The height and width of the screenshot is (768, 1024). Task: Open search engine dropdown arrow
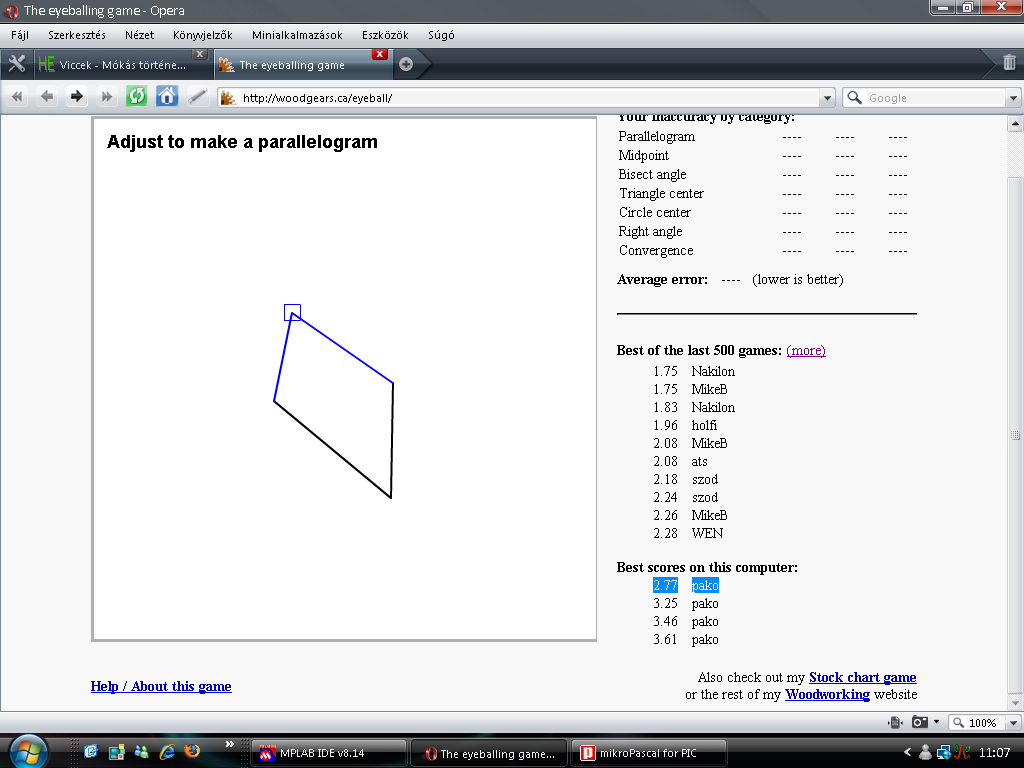tap(1013, 98)
